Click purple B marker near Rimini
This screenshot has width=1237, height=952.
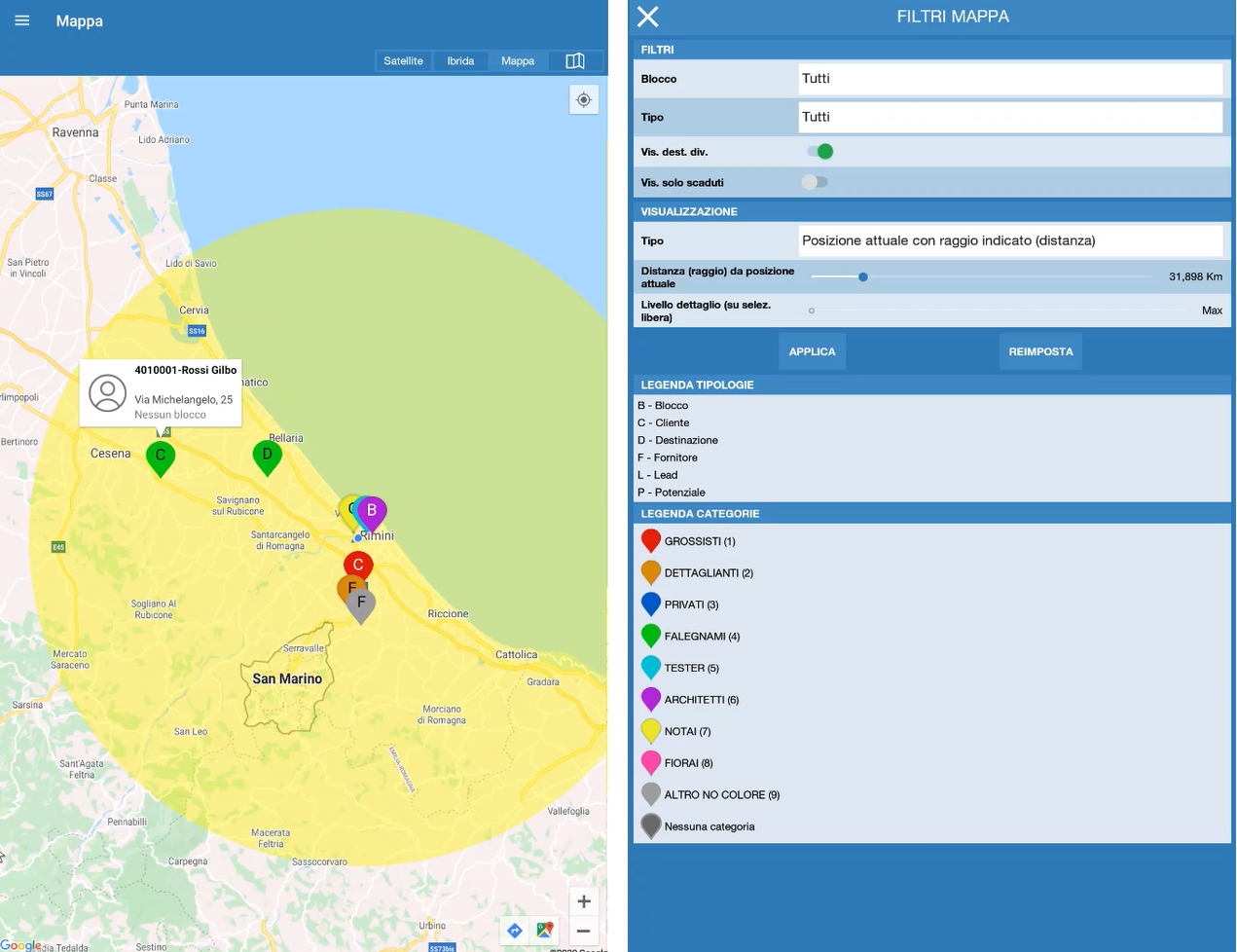coord(372,511)
